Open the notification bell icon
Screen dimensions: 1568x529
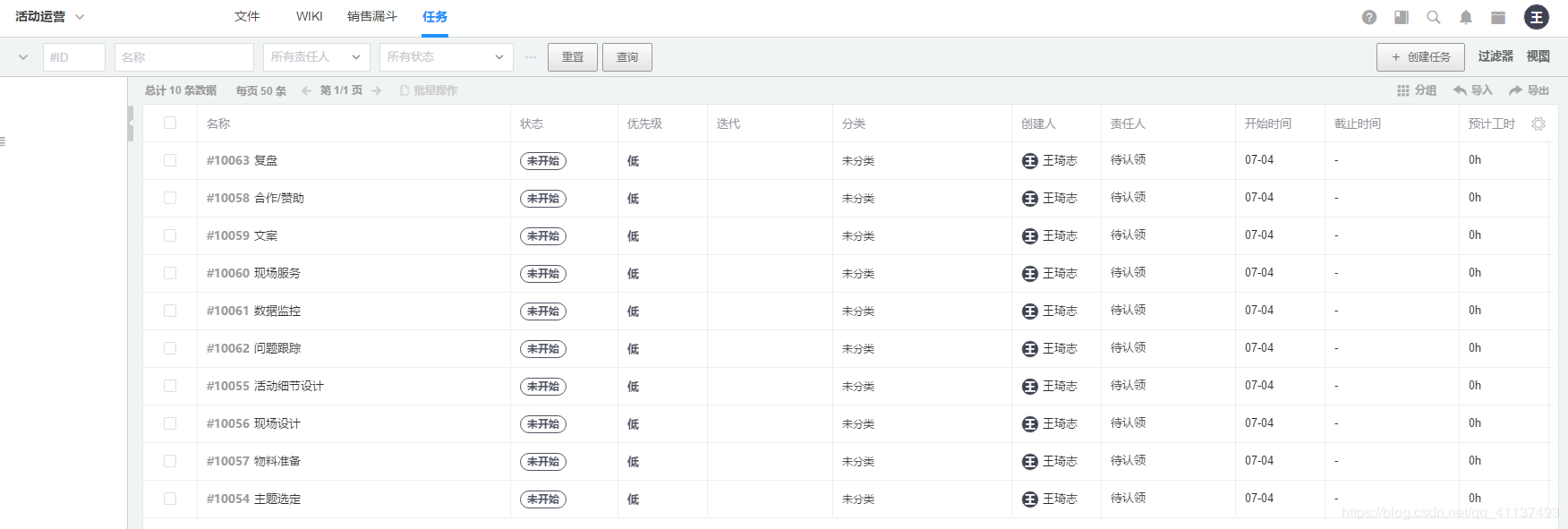(1466, 17)
